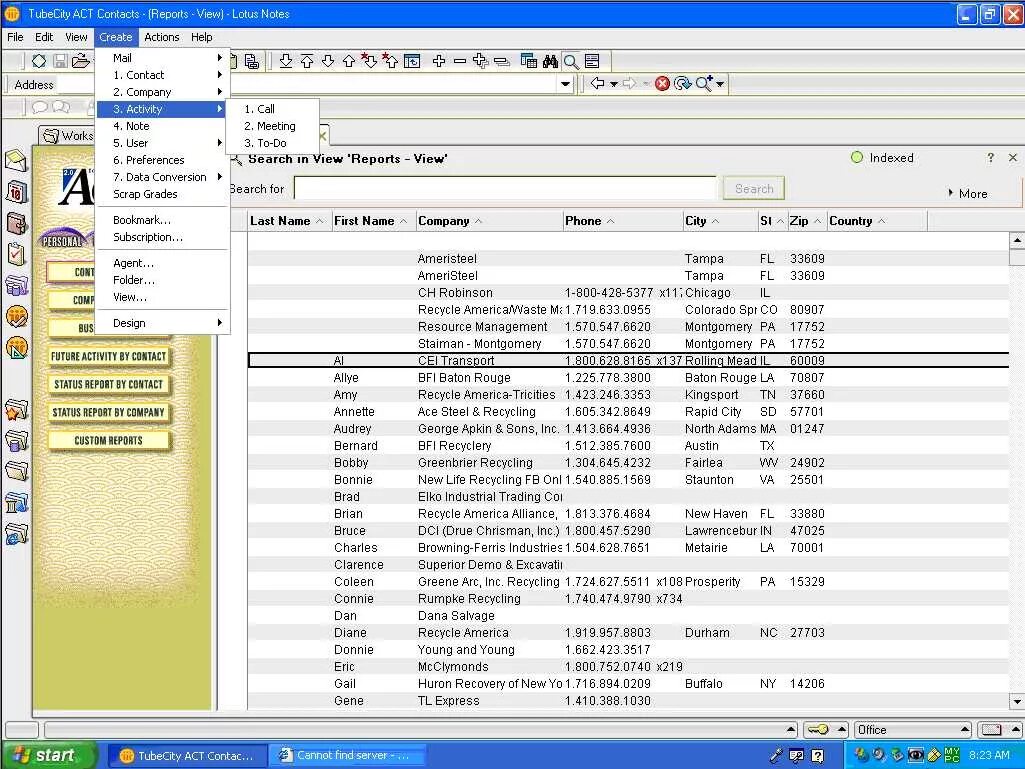Choose 6. Preferences in Create menu
This screenshot has width=1025, height=769.
pos(162,160)
